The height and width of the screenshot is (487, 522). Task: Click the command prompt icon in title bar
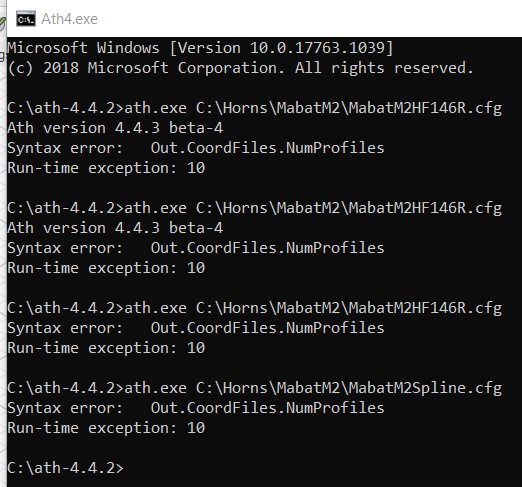coord(26,19)
